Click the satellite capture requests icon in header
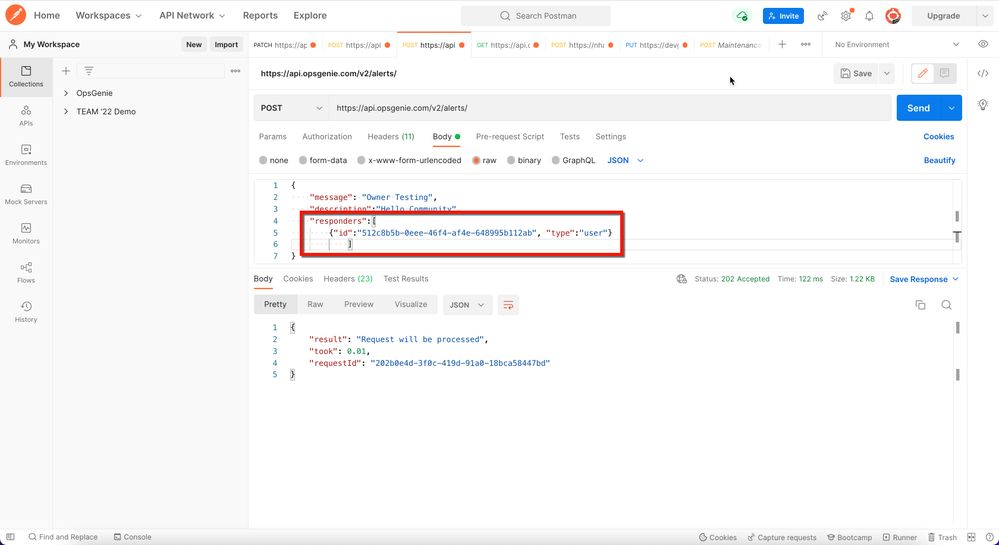Image resolution: width=999 pixels, height=545 pixels. tap(823, 16)
